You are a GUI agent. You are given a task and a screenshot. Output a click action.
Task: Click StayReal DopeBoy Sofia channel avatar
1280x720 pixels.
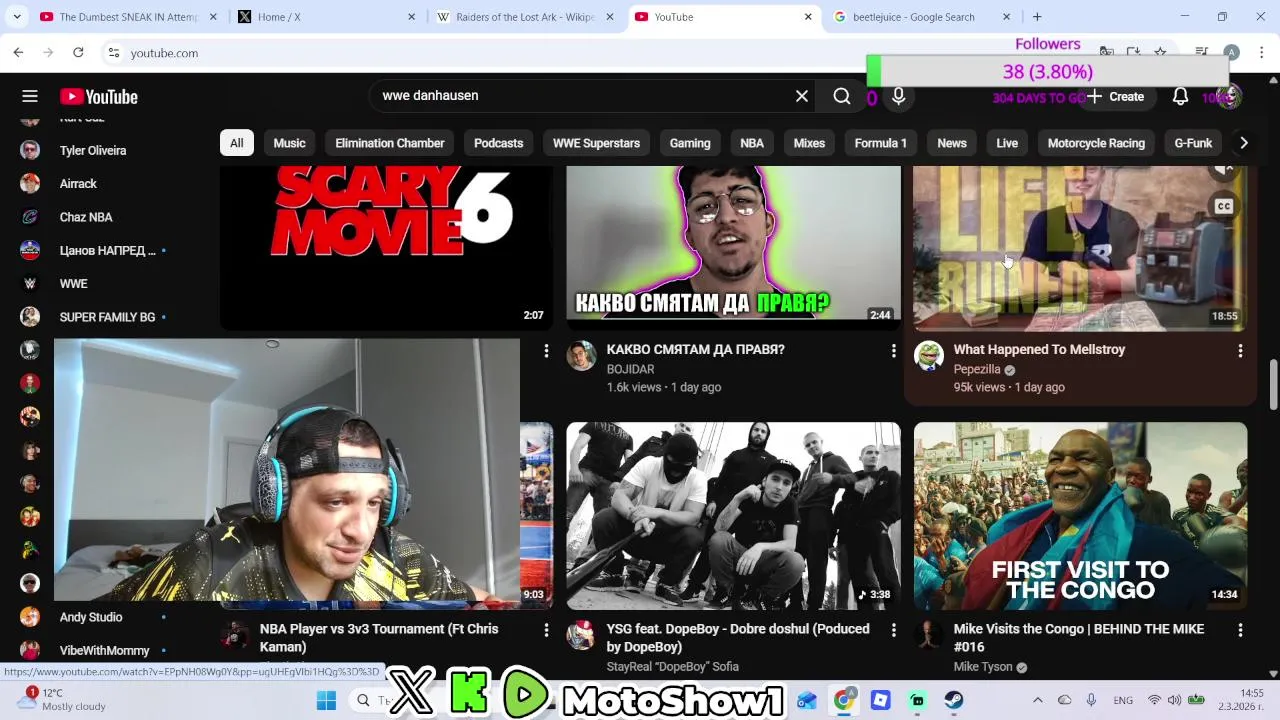tap(582, 635)
